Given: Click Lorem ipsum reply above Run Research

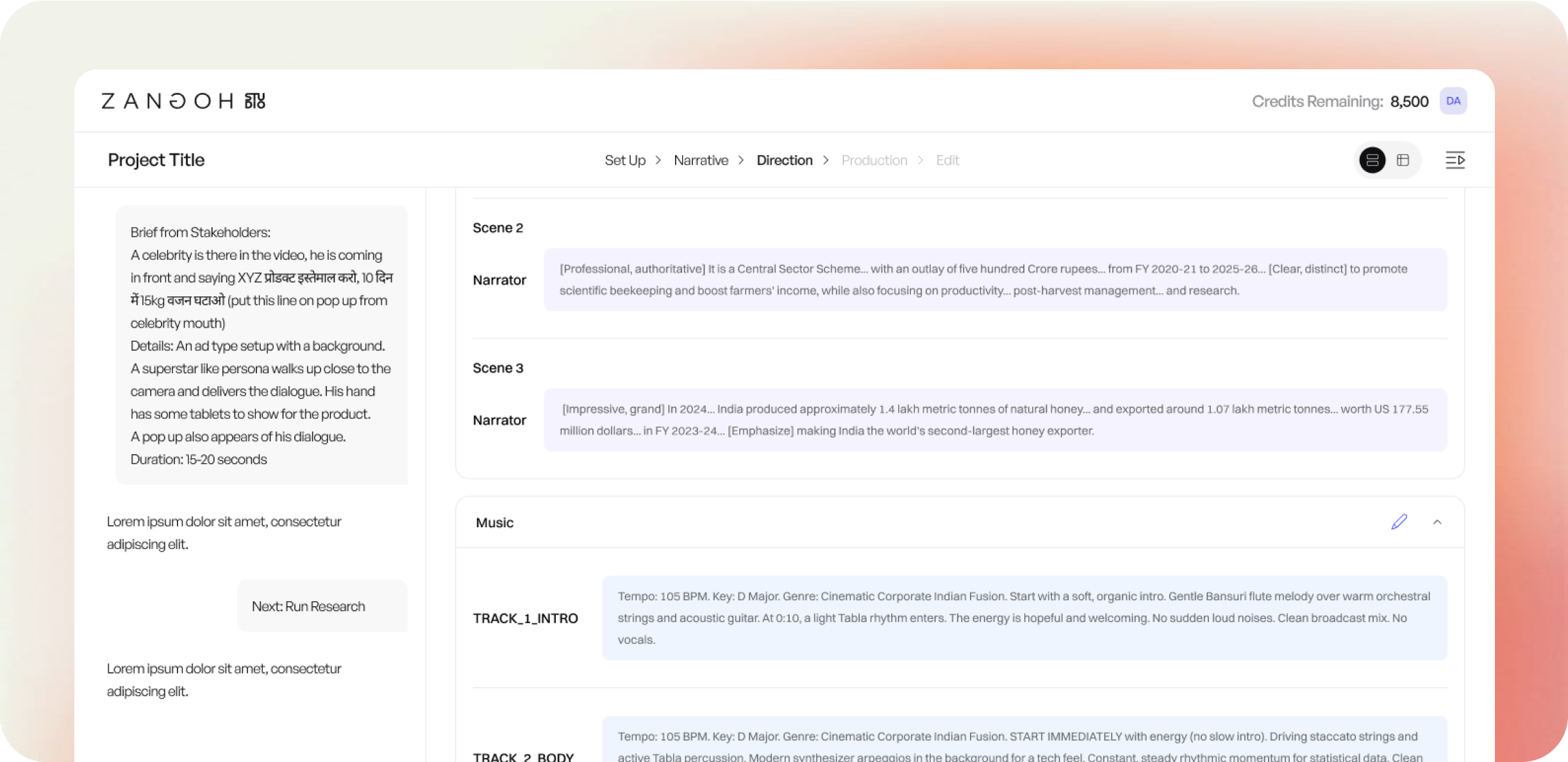Looking at the screenshot, I should [224, 532].
